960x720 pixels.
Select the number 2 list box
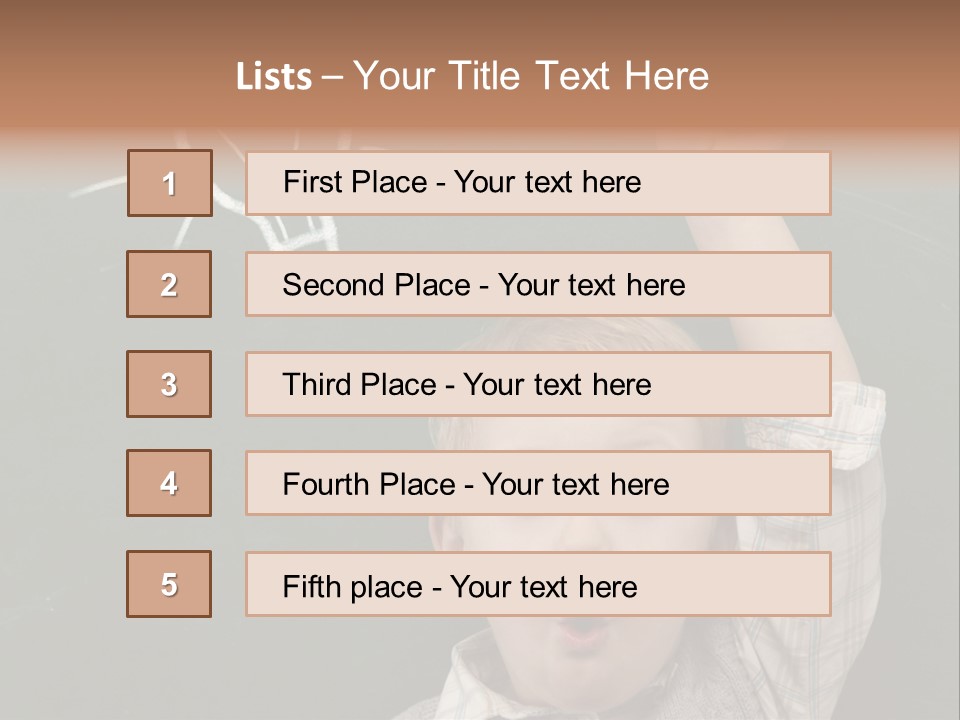(x=169, y=284)
